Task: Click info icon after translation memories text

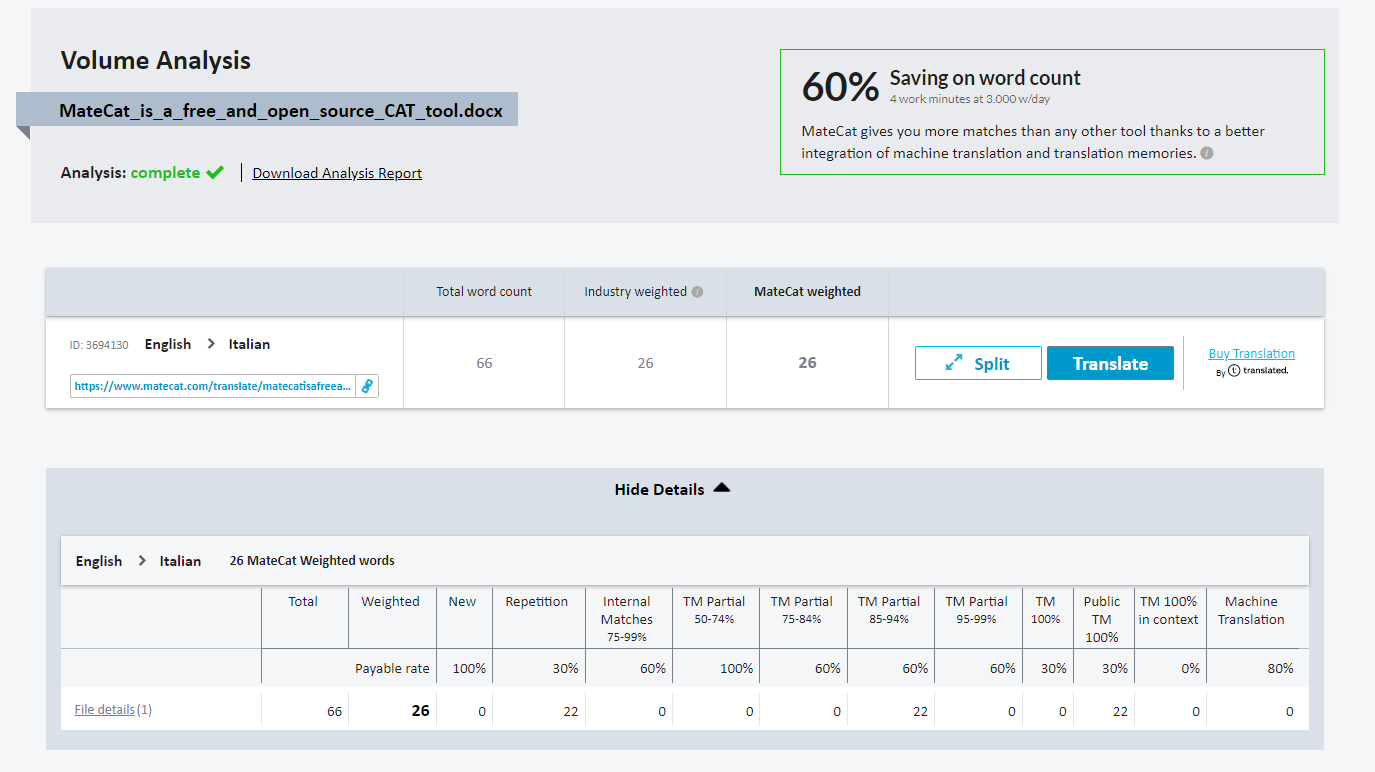Action: (1207, 154)
